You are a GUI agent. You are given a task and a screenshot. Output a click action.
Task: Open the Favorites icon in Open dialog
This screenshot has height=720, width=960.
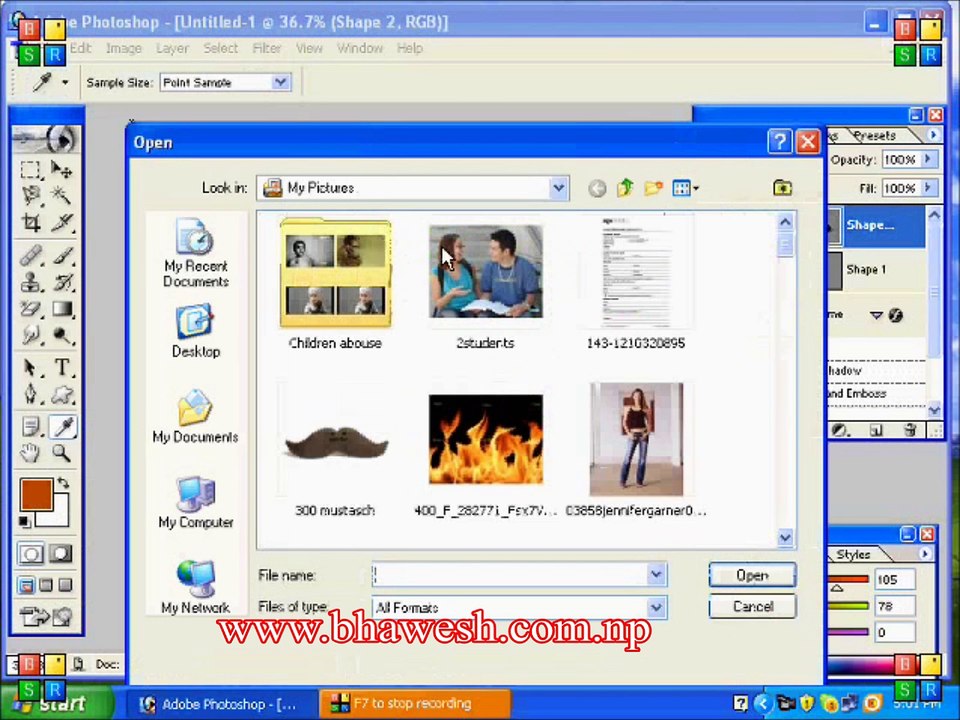[782, 187]
